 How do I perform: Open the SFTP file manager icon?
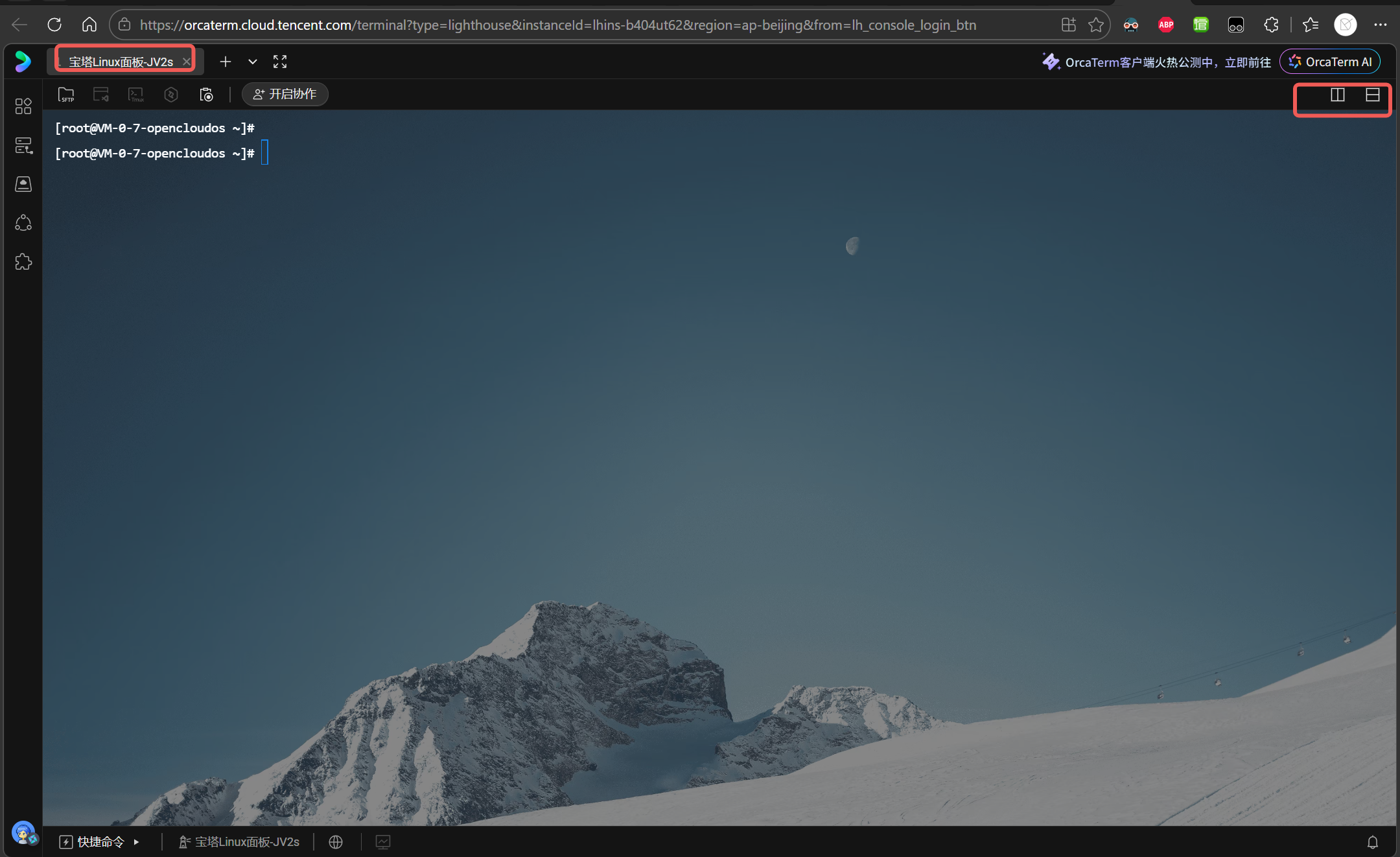(x=66, y=95)
